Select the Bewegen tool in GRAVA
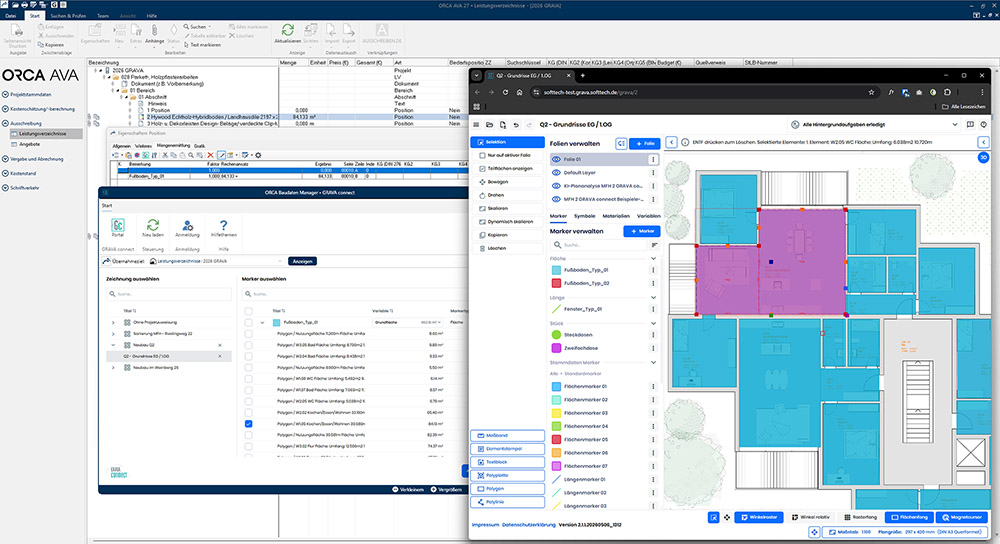This screenshot has height=544, width=1000. pos(507,182)
